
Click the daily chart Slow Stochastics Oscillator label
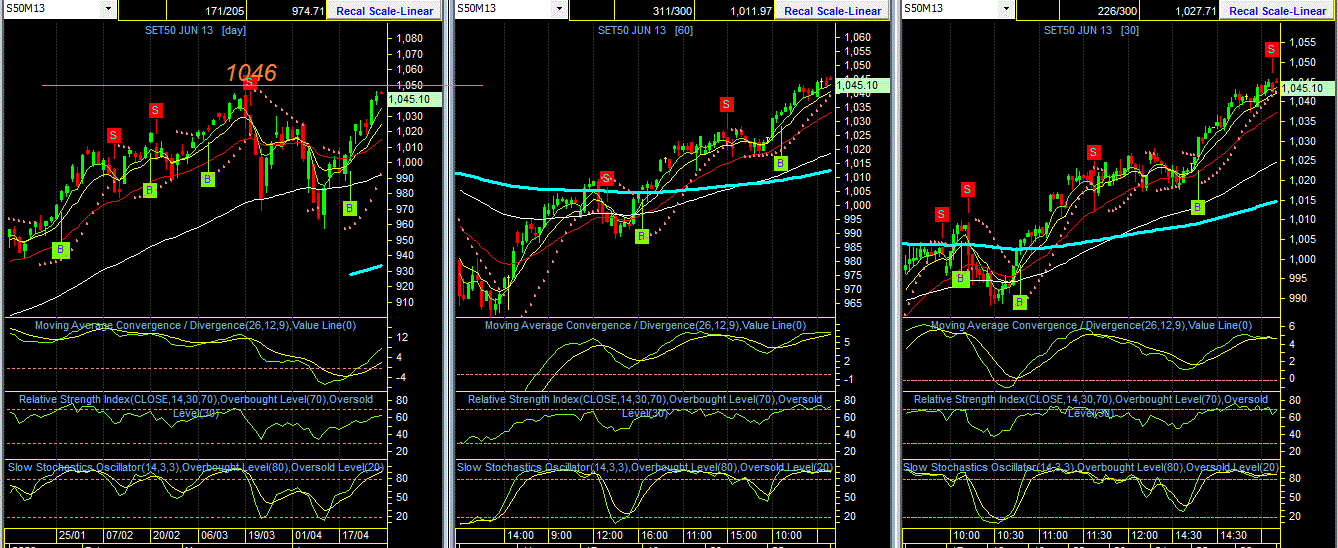[196, 467]
